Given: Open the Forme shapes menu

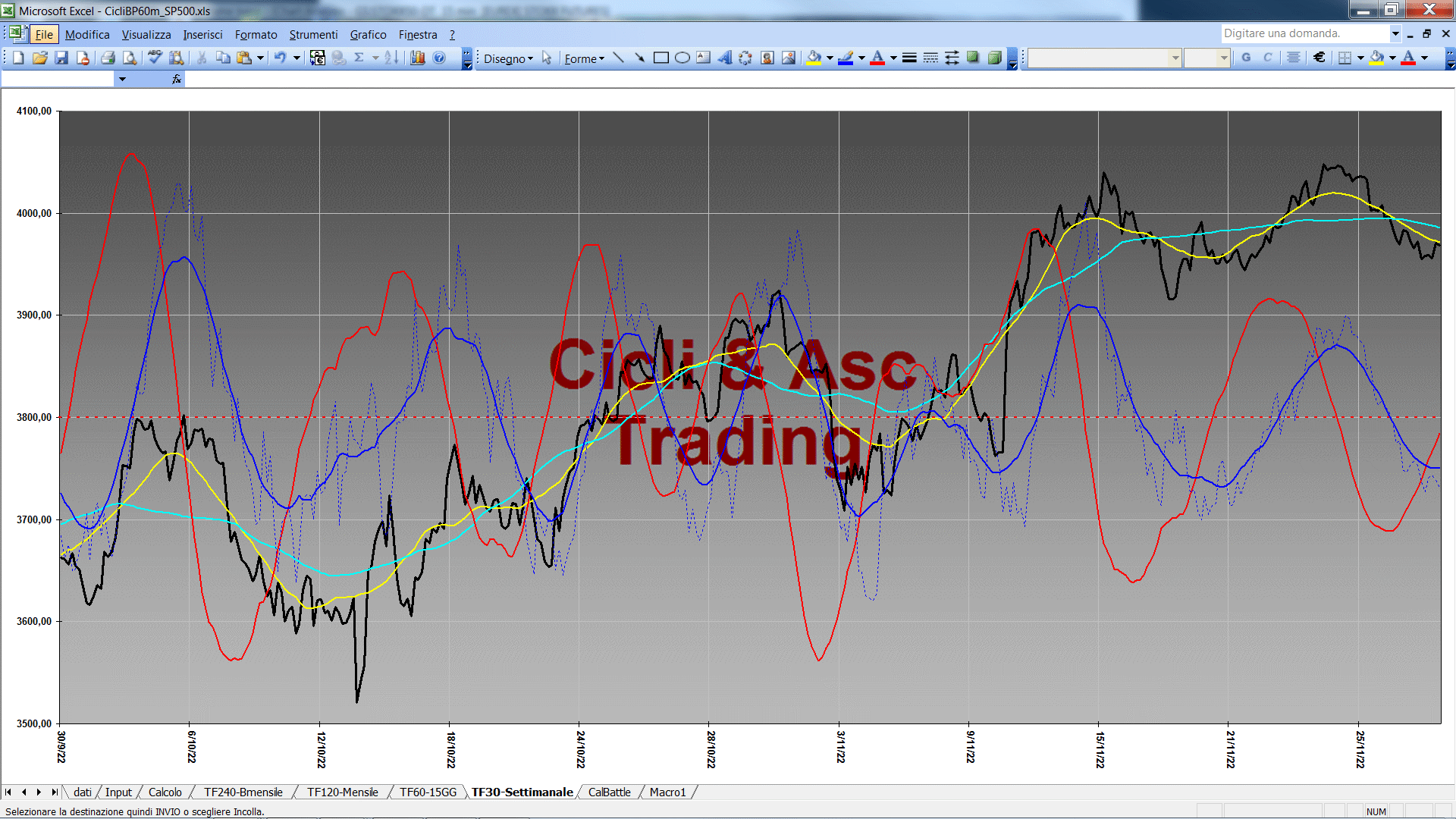Looking at the screenshot, I should click(584, 58).
